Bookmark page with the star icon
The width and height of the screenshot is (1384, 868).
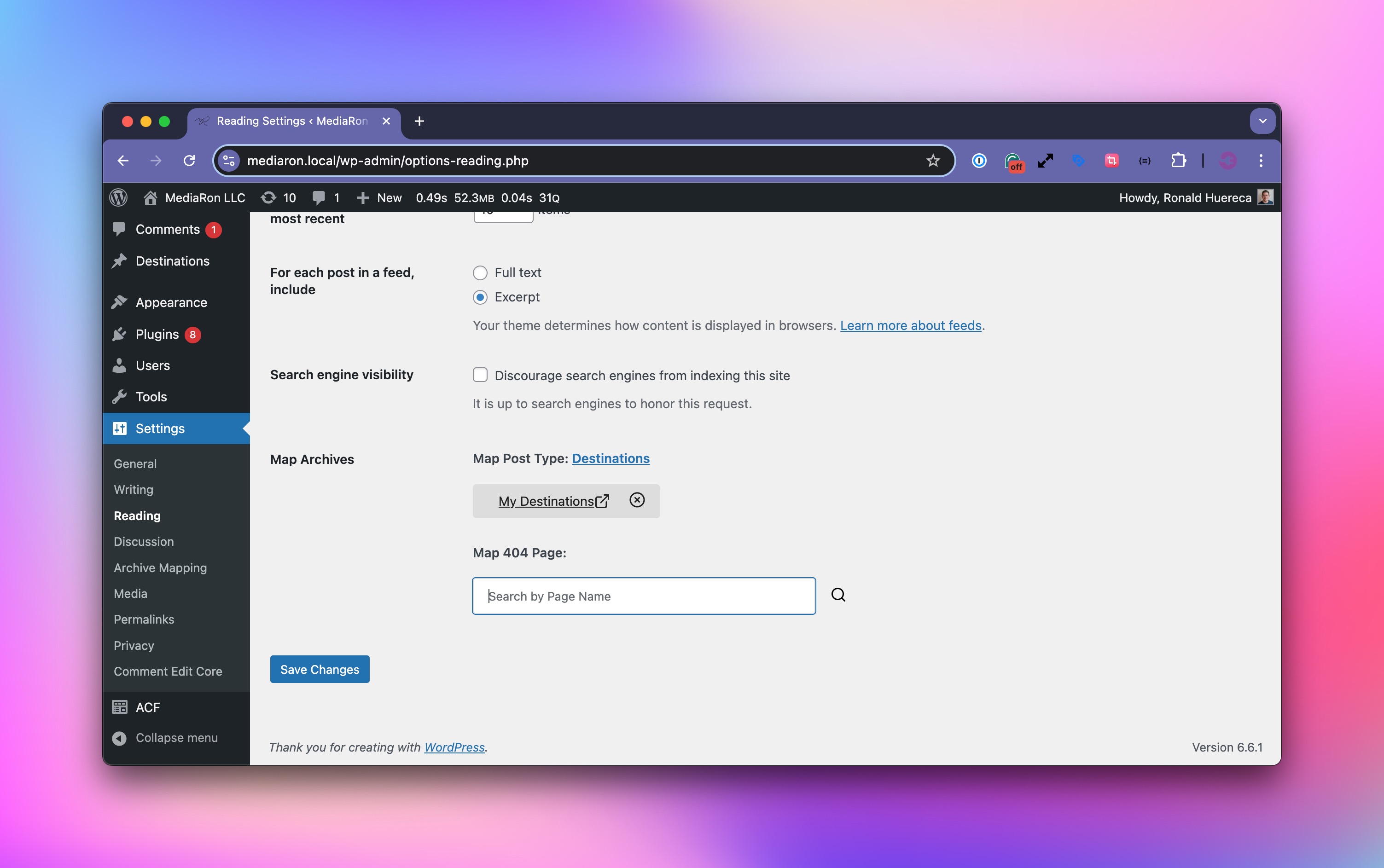933,161
